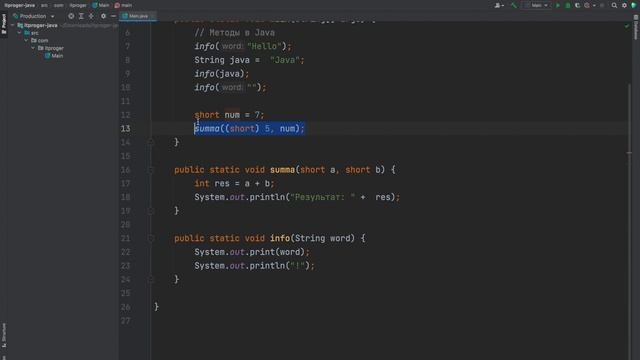Select the itproger package in project tree
Screen dimensions: 640x360
[51, 48]
